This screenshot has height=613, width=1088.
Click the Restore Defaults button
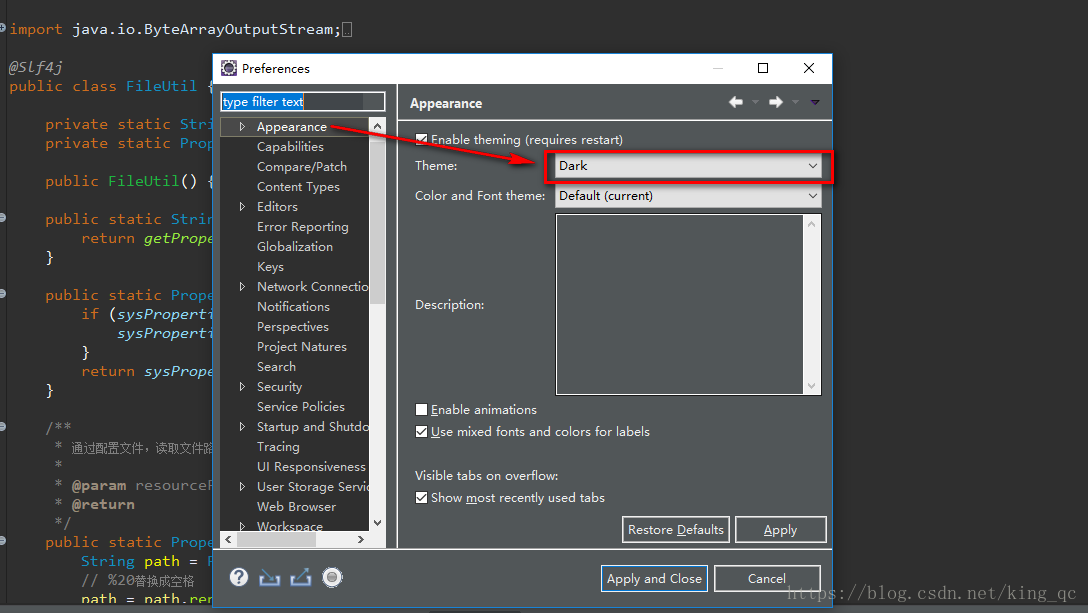[x=676, y=530]
